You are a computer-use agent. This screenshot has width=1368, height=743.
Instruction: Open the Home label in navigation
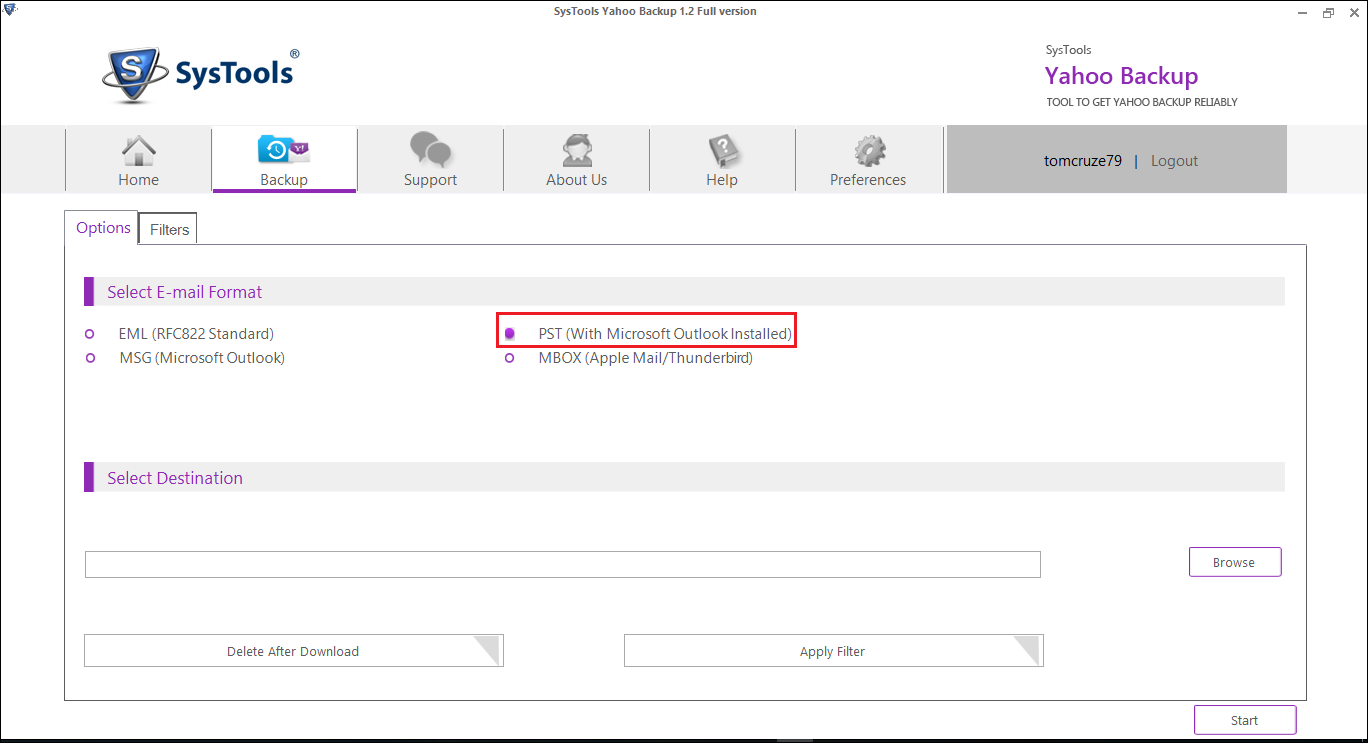tap(138, 180)
